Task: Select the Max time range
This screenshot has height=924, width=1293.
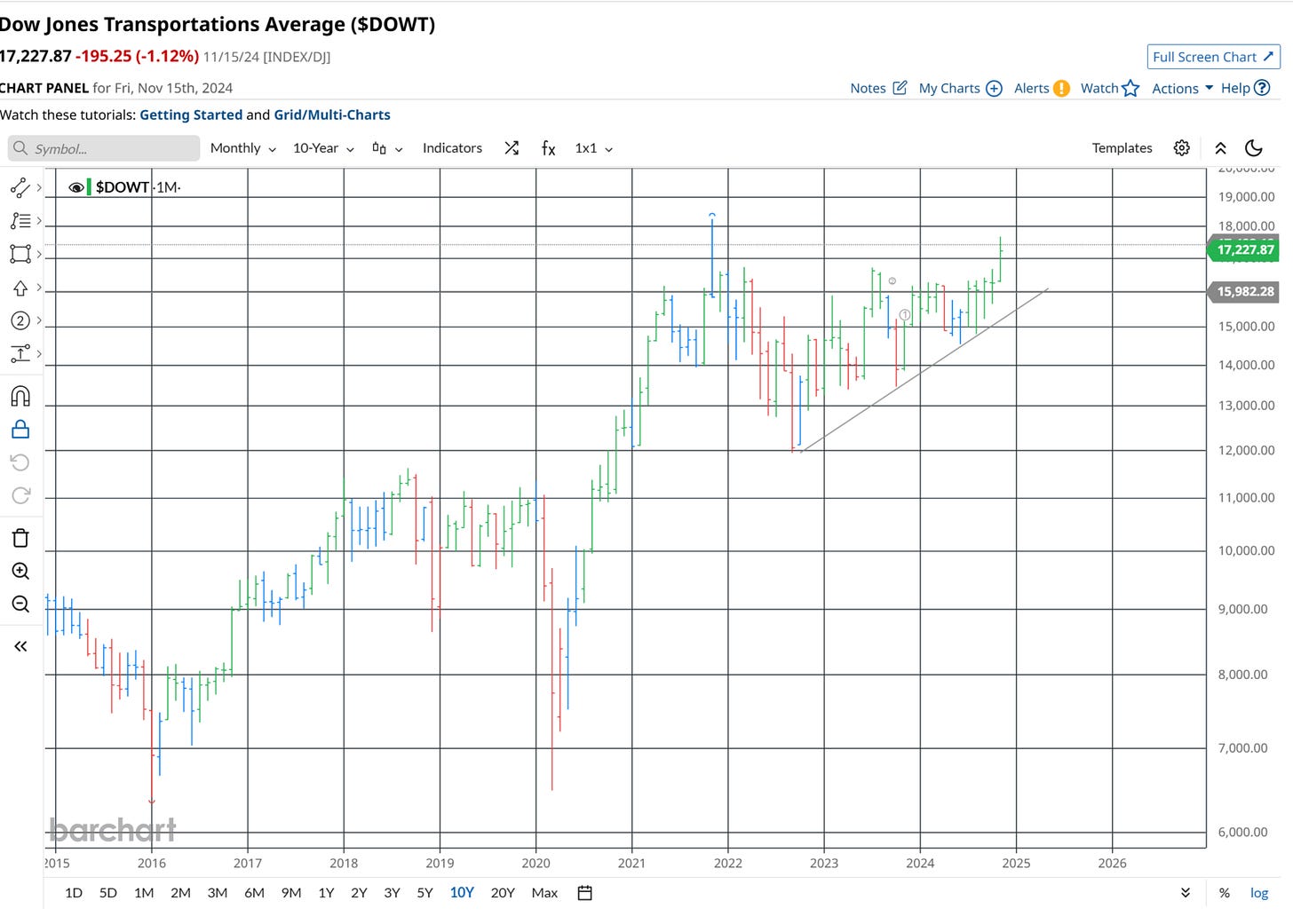Action: (544, 893)
